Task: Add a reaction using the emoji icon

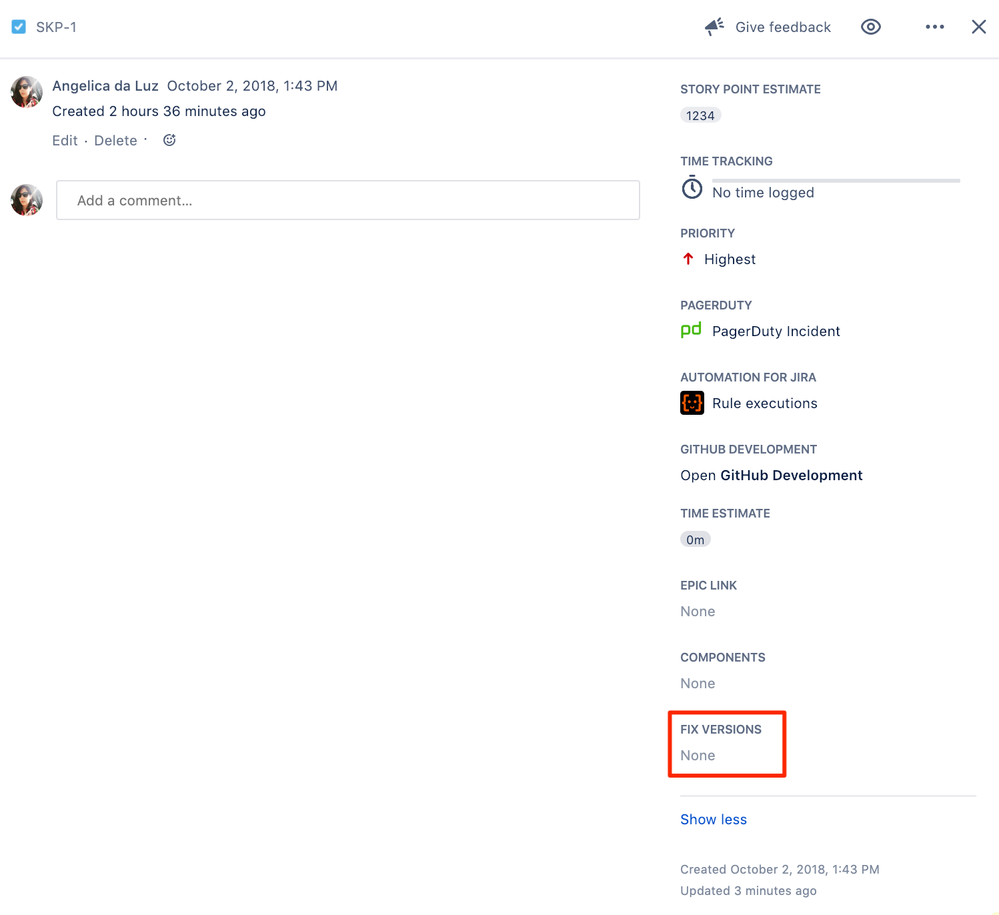Action: point(168,140)
